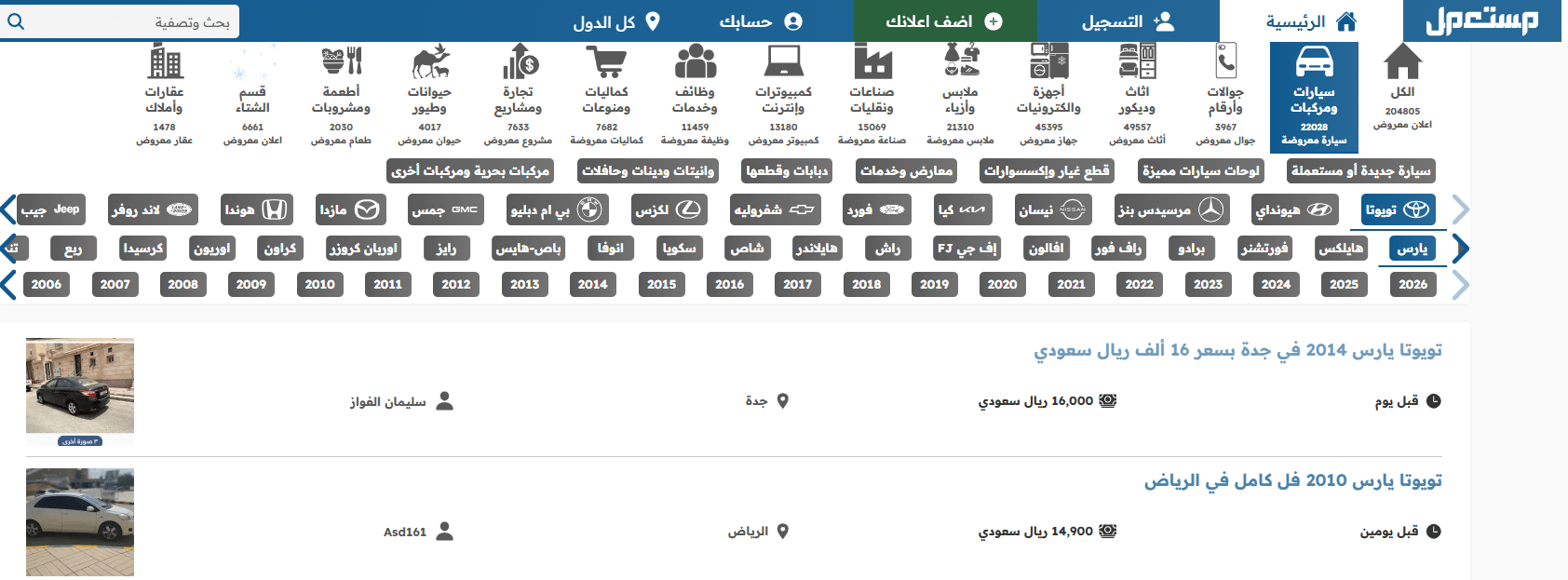The image size is (1568, 580).
Task: Select the mobile phones and numbers category
Action: [x=1225, y=63]
